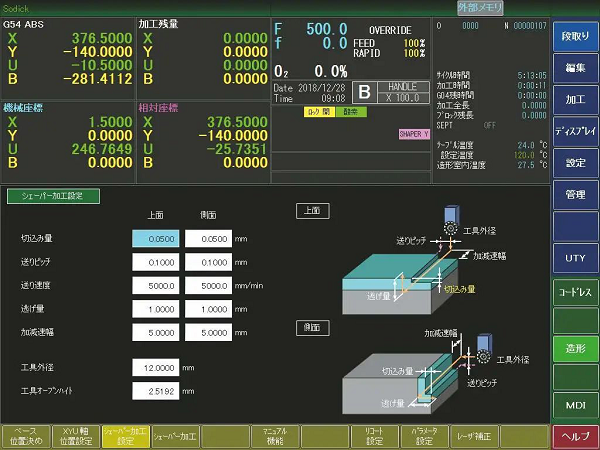This screenshot has width=600, height=450.
Task: Click the G54 ABS B value -281.4112
Action: tap(97, 79)
